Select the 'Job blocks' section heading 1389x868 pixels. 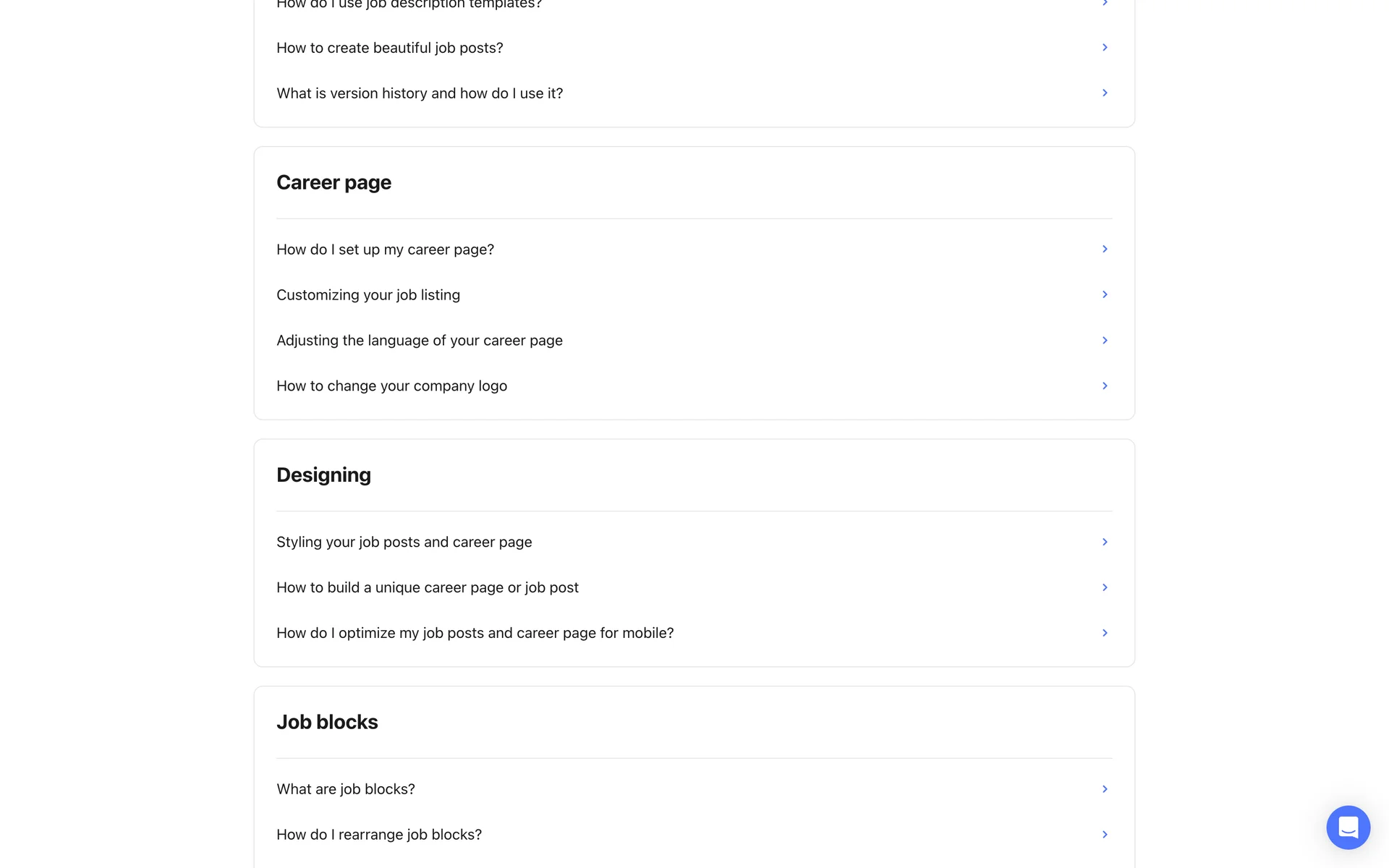point(327,722)
